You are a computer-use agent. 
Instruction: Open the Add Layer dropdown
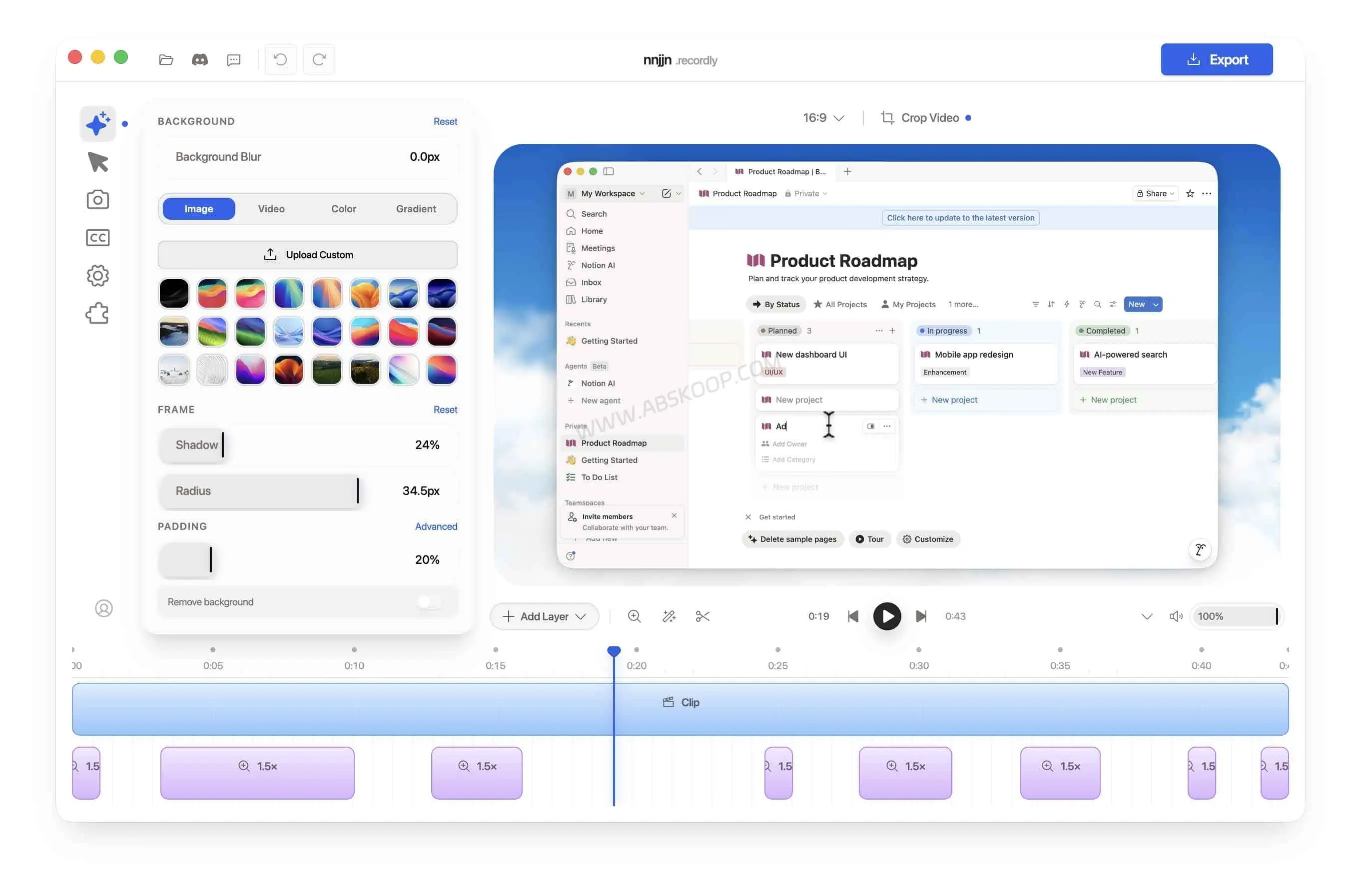tap(545, 616)
